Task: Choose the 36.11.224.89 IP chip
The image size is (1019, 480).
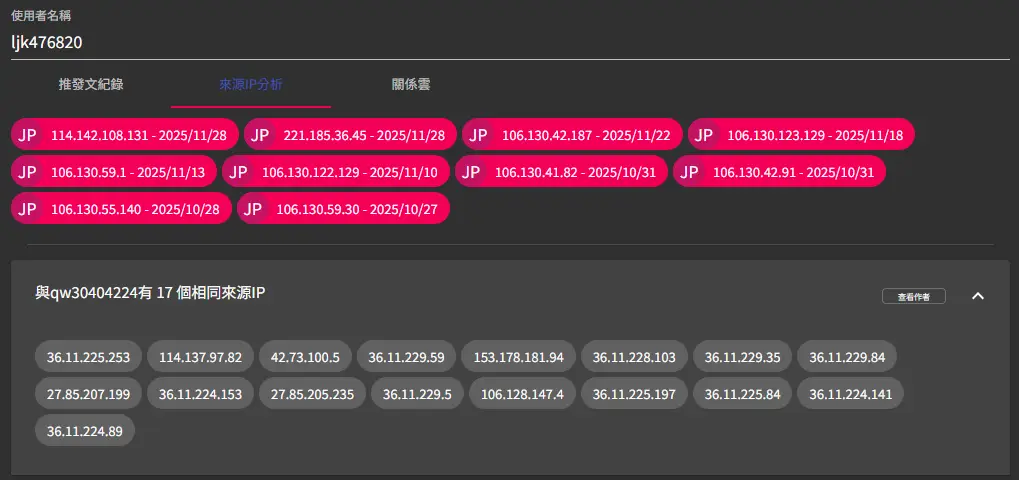Action: click(x=84, y=431)
